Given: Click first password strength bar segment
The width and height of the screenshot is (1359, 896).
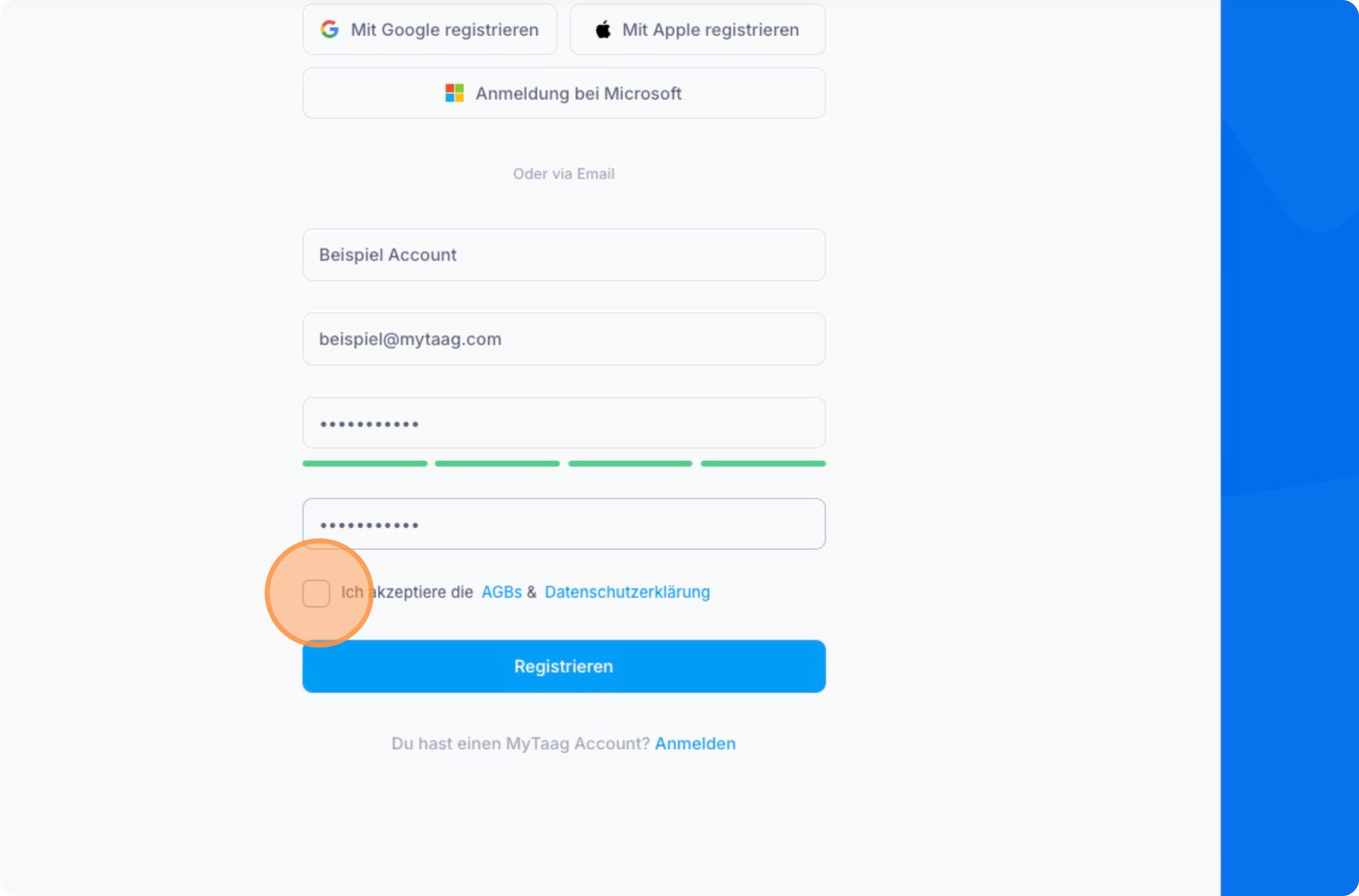Looking at the screenshot, I should (x=365, y=464).
